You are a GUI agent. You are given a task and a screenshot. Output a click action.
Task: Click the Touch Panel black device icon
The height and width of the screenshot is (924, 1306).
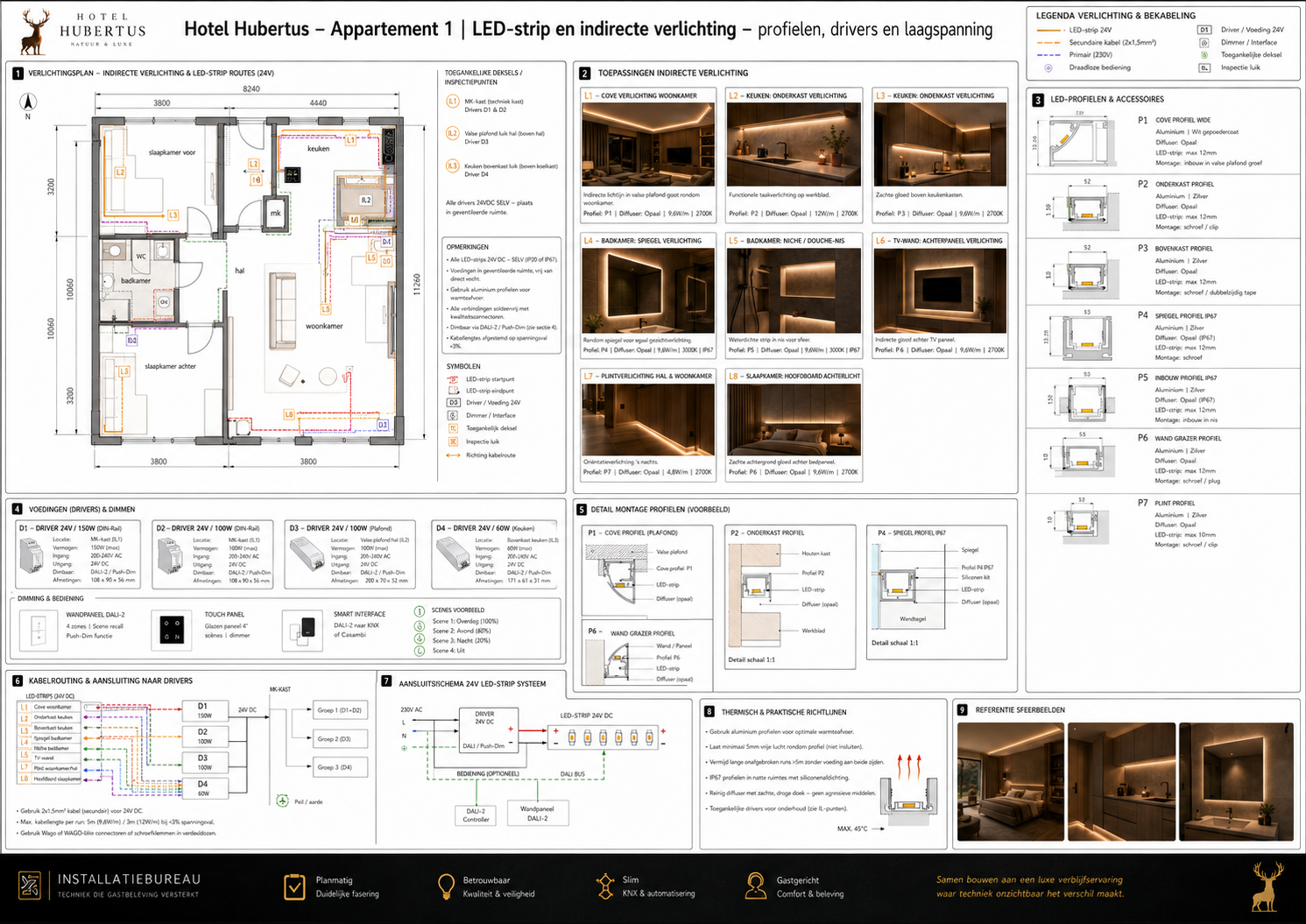pos(172,631)
